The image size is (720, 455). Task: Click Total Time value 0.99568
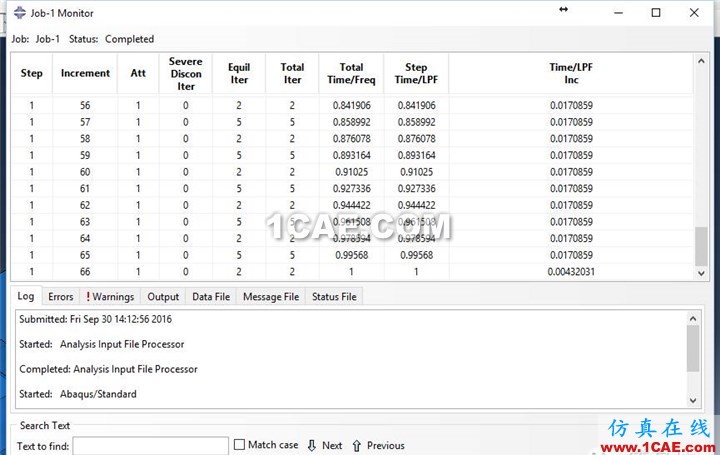352,255
